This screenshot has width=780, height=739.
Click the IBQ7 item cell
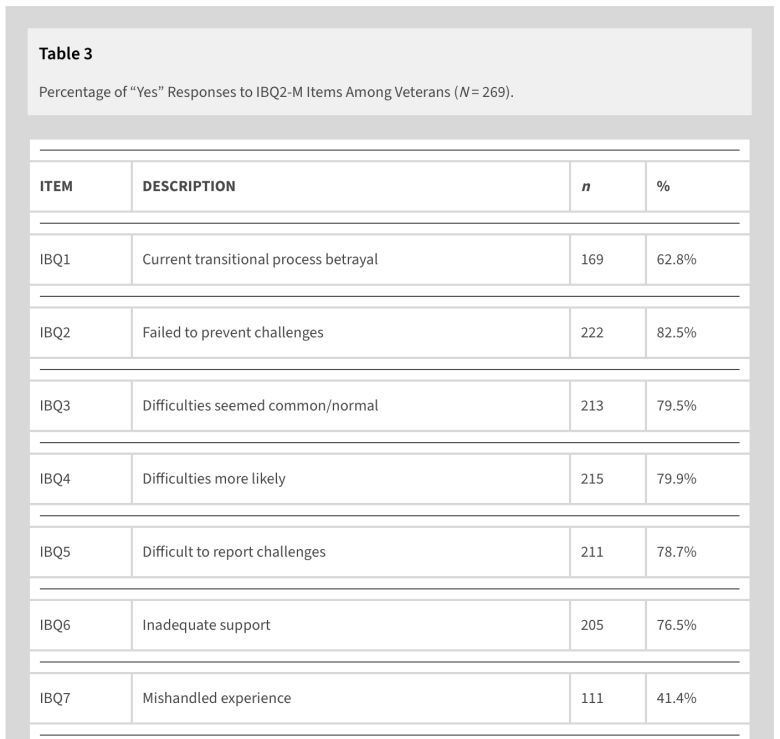(55, 698)
